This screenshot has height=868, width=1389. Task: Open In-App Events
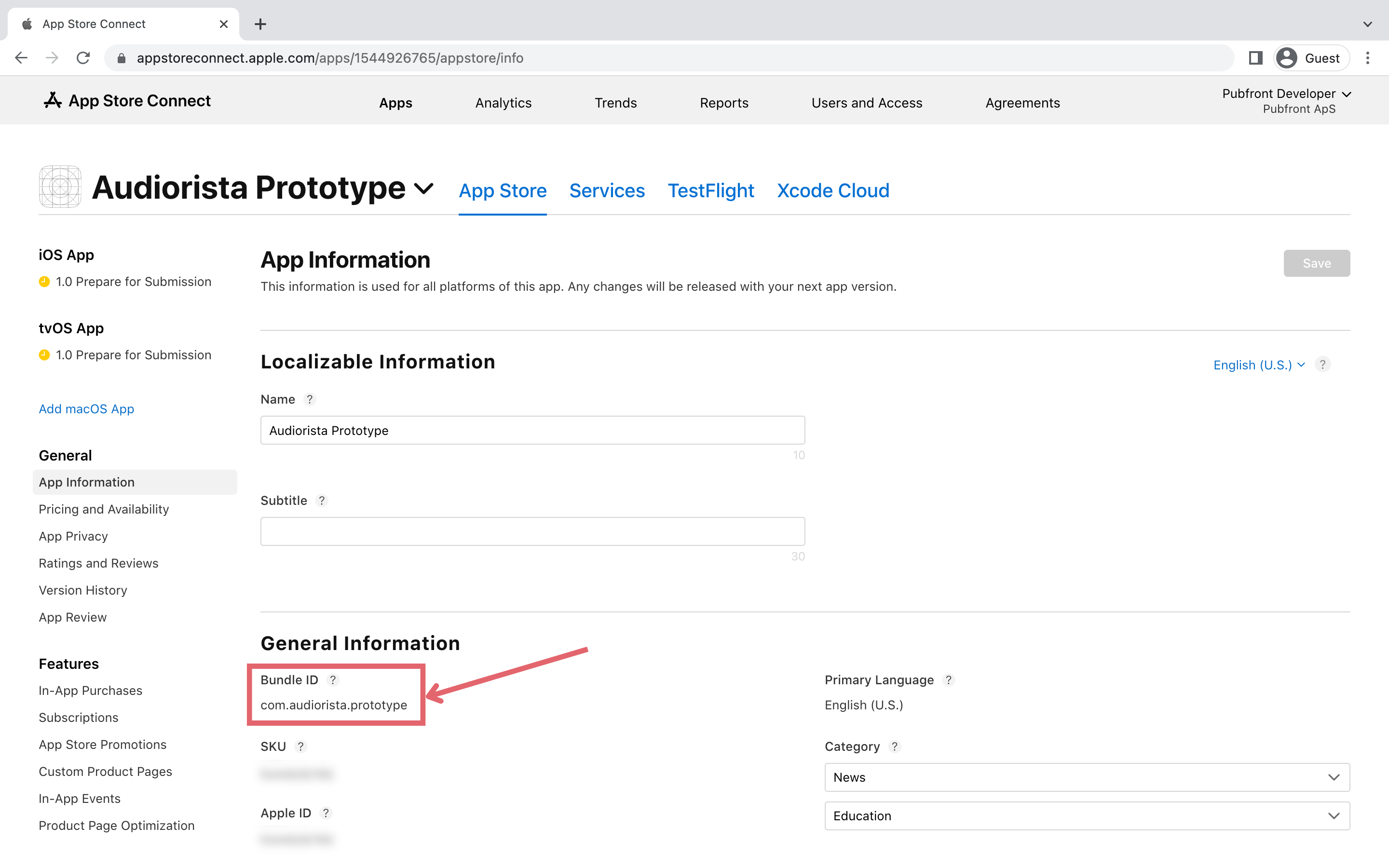(79, 799)
